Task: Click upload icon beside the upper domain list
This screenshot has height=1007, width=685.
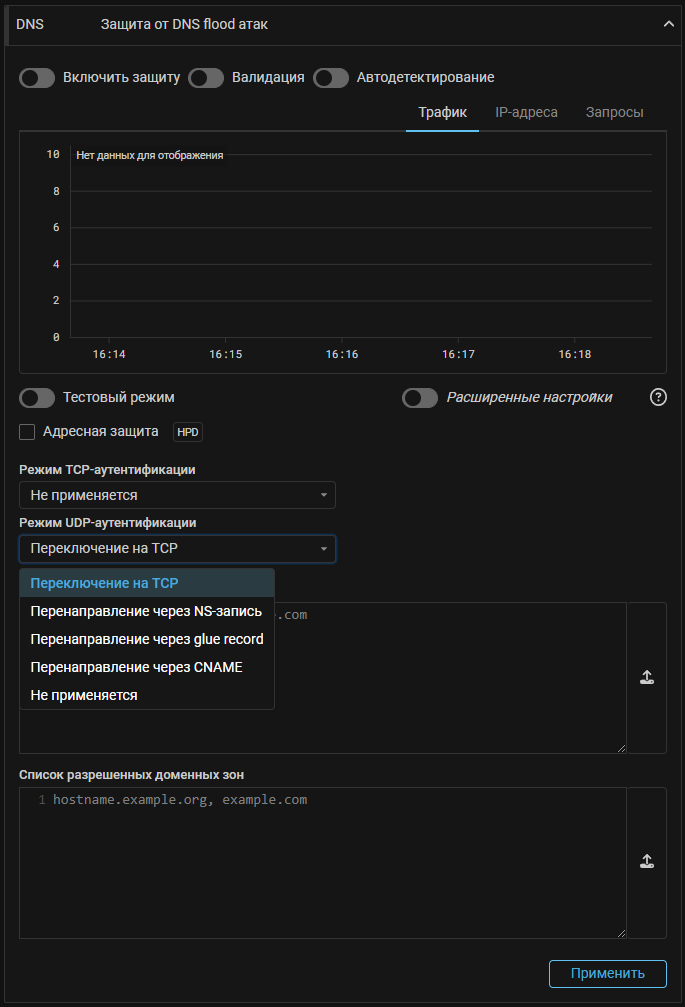Action: tap(646, 677)
